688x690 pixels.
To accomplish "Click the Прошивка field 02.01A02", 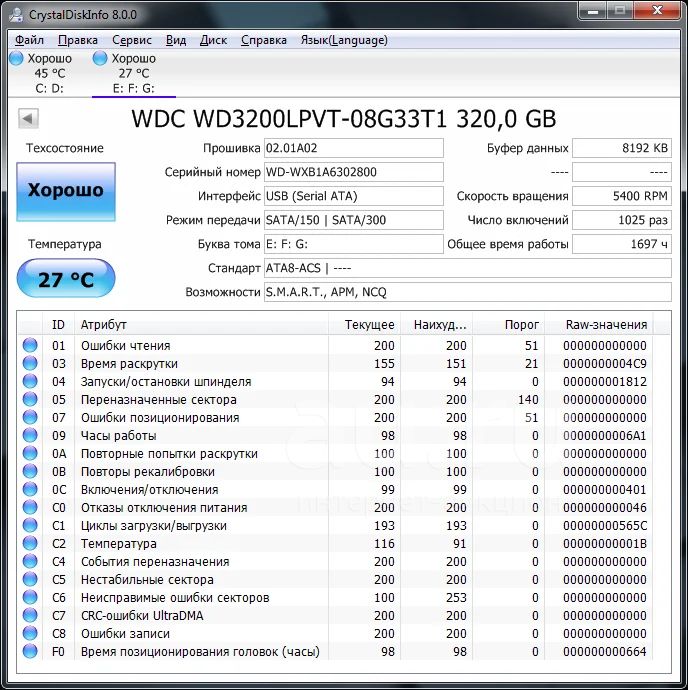I will [353, 148].
